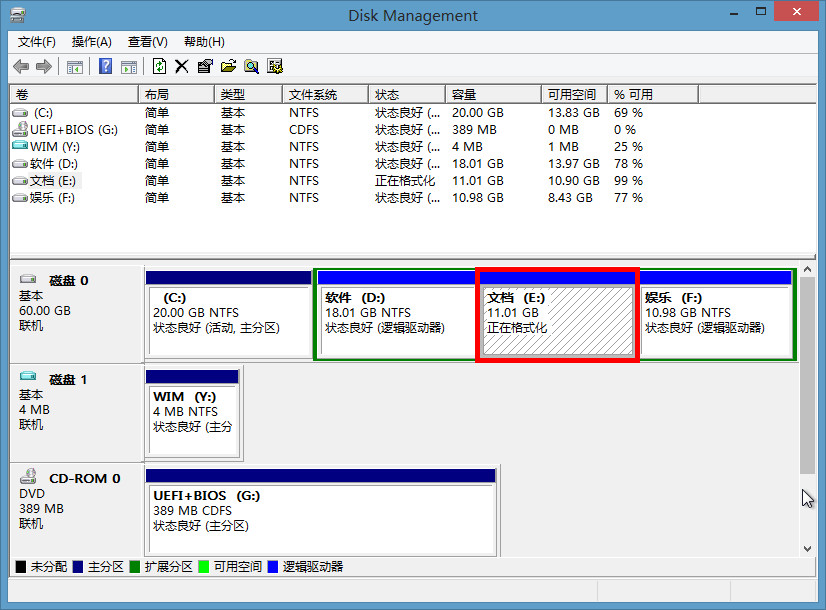The height and width of the screenshot is (610, 826).
Task: Open the 文件(F) menu
Action: [37, 42]
